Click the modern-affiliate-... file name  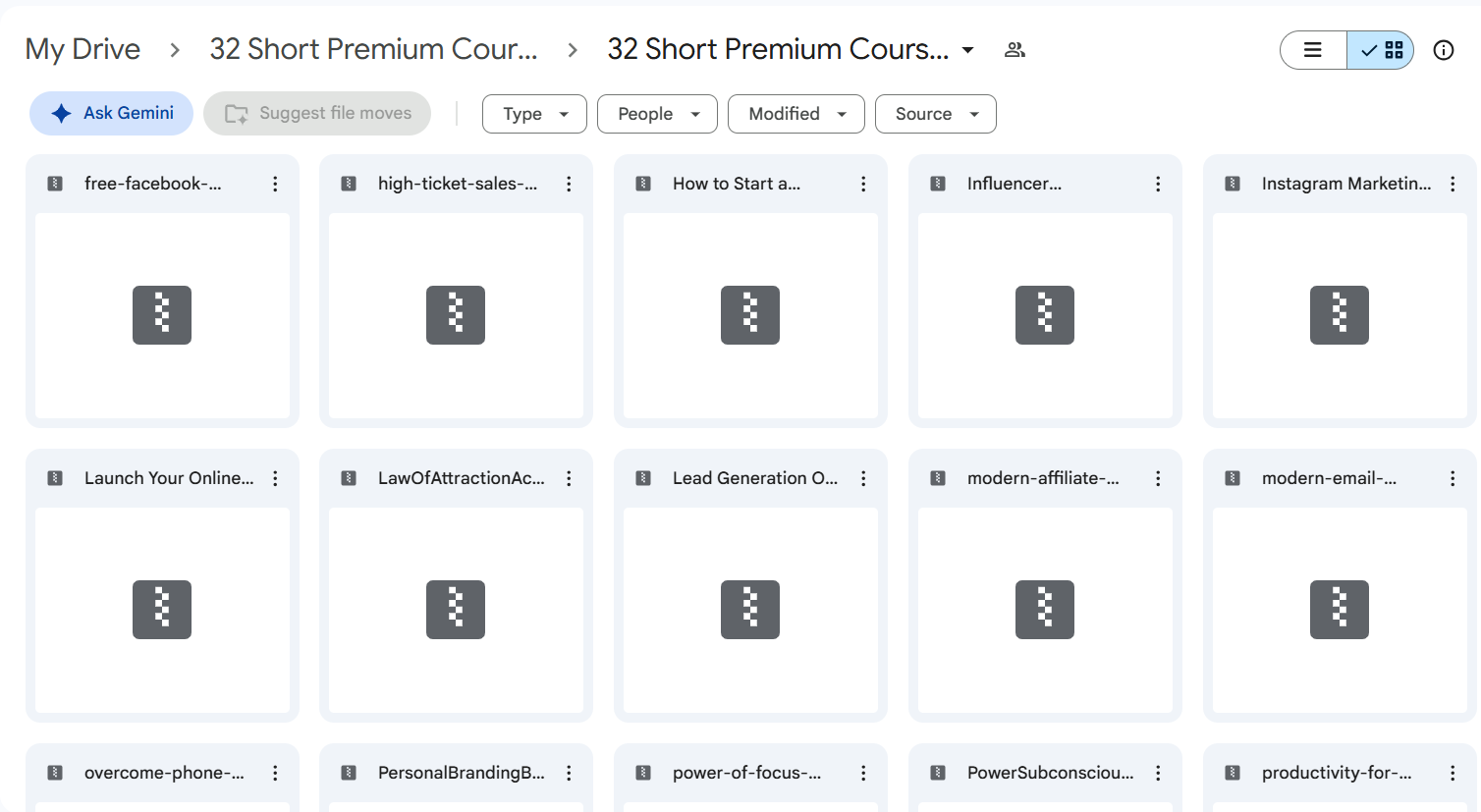(x=1043, y=478)
